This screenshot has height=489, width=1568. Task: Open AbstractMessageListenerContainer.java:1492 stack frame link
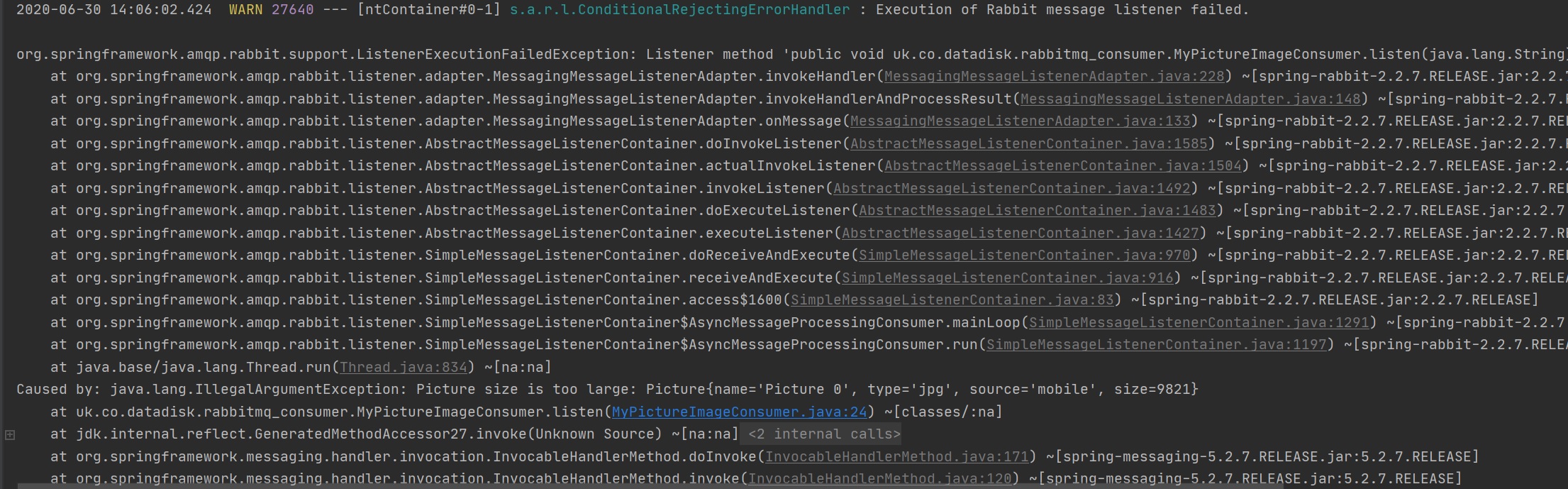[1011, 189]
